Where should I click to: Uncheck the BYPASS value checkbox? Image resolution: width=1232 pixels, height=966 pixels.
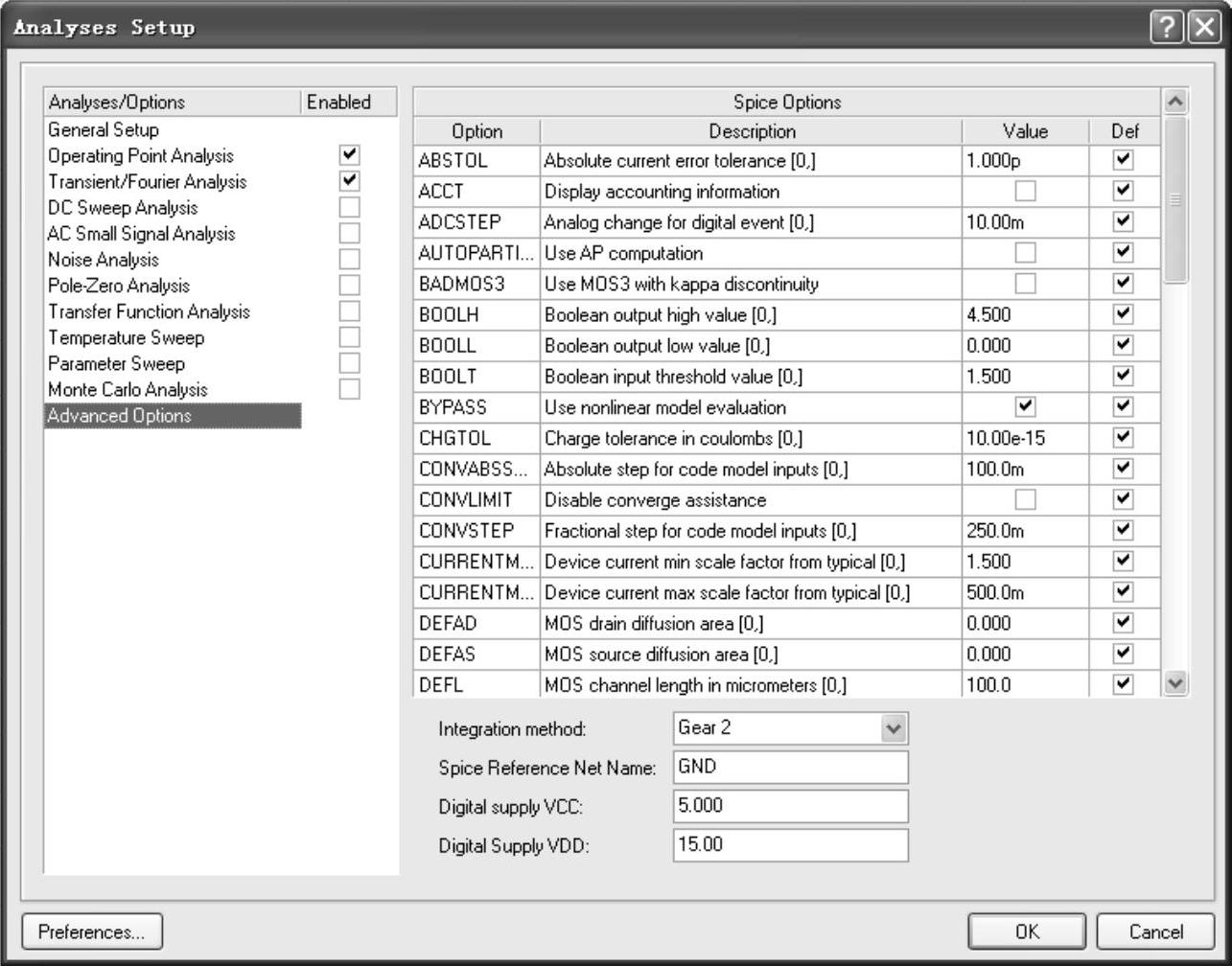1025,407
